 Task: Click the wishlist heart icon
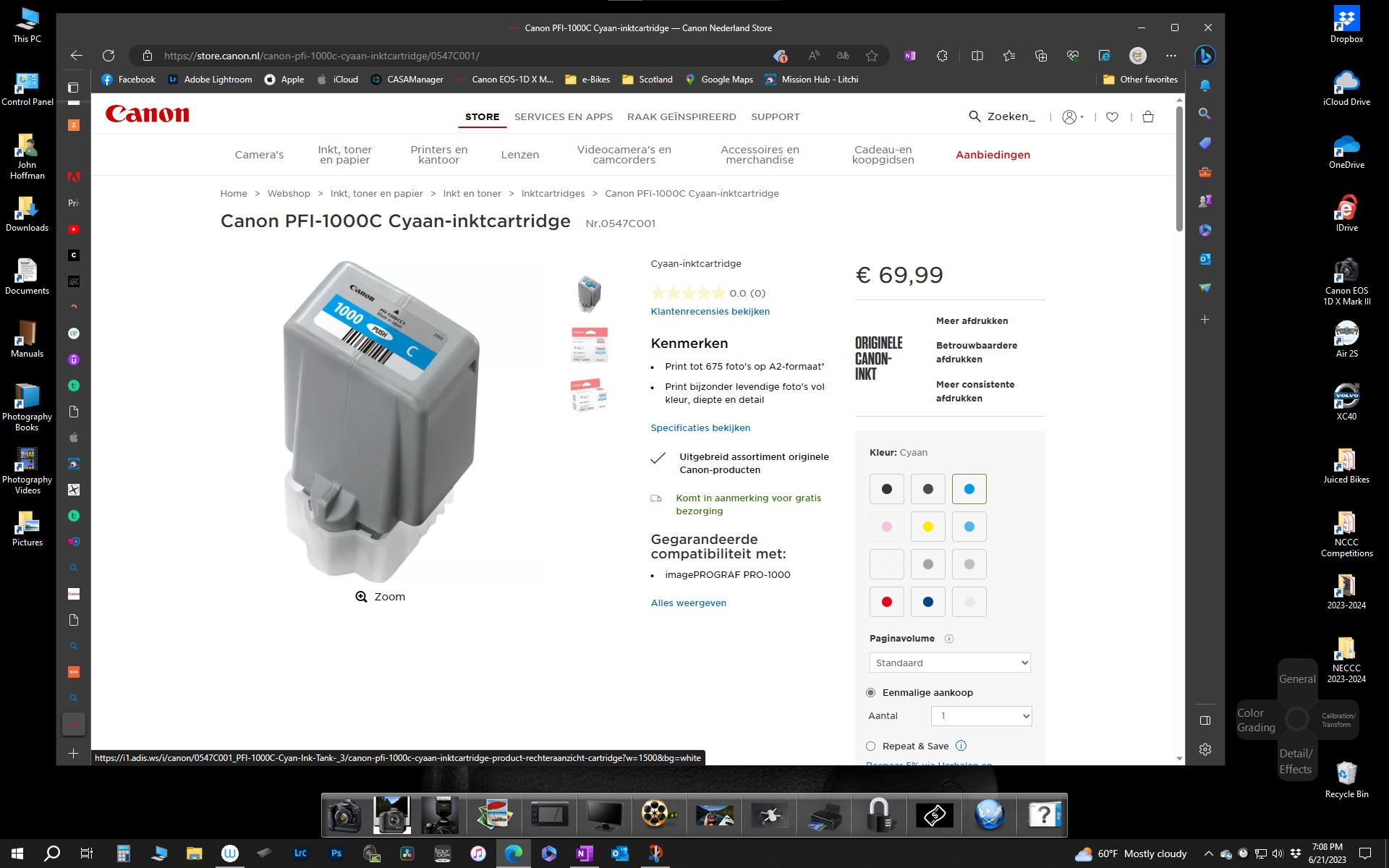click(x=1112, y=116)
